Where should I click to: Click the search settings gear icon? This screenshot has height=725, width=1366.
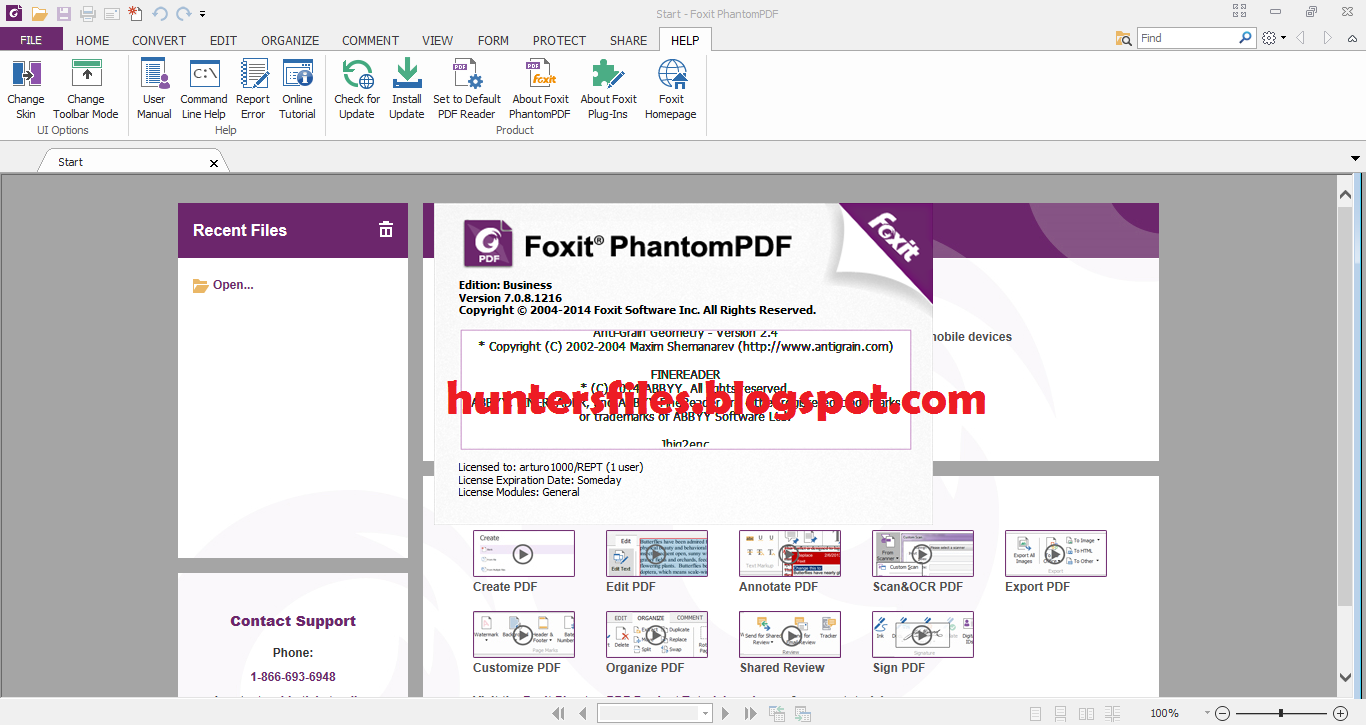tap(1269, 38)
